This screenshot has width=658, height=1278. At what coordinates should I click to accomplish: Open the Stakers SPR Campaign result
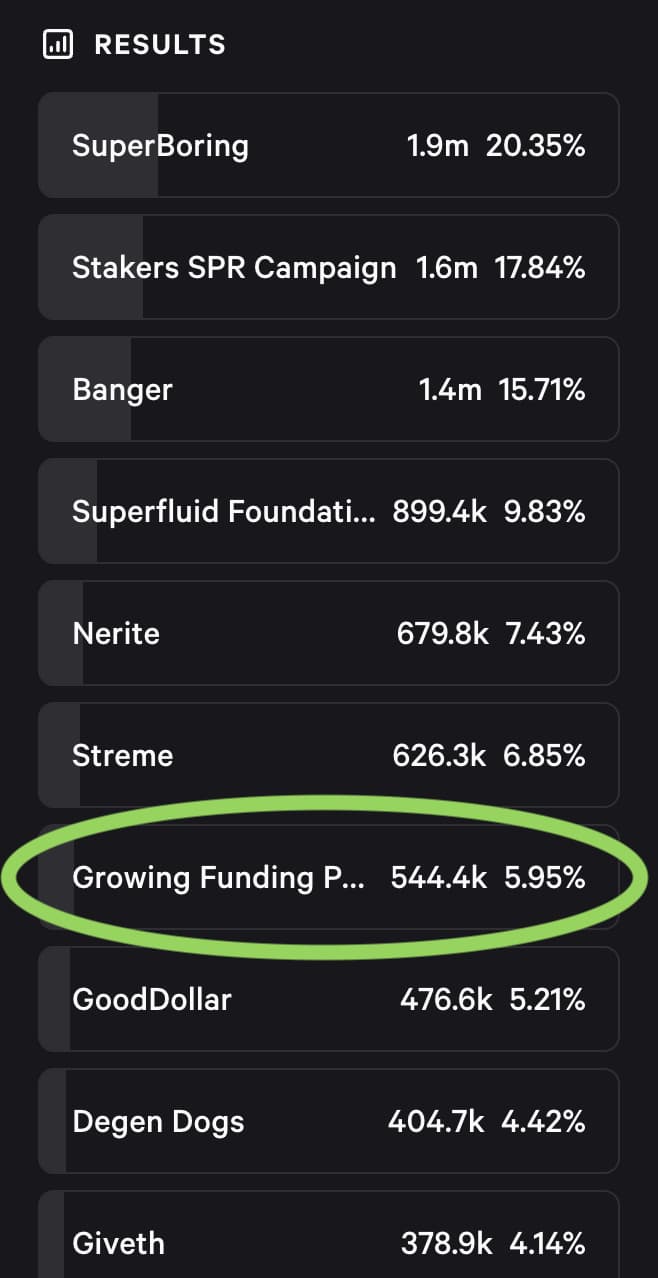[x=234, y=268]
